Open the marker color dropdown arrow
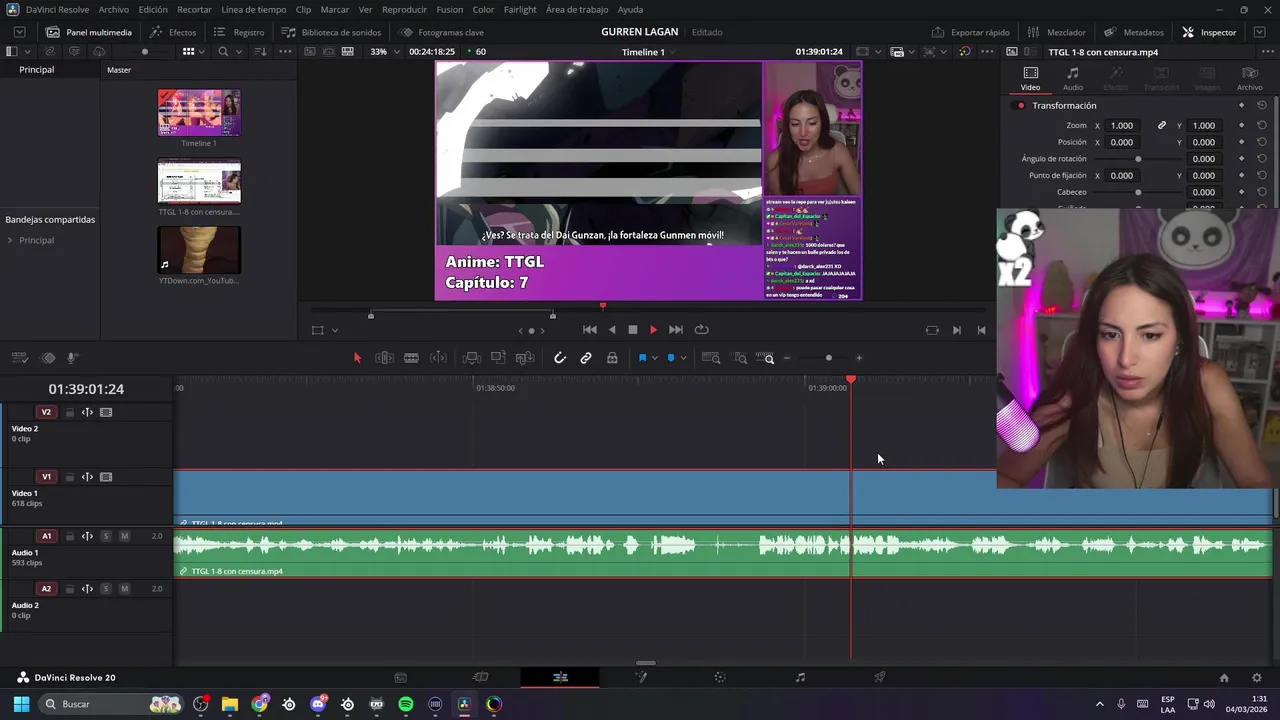 683,358
